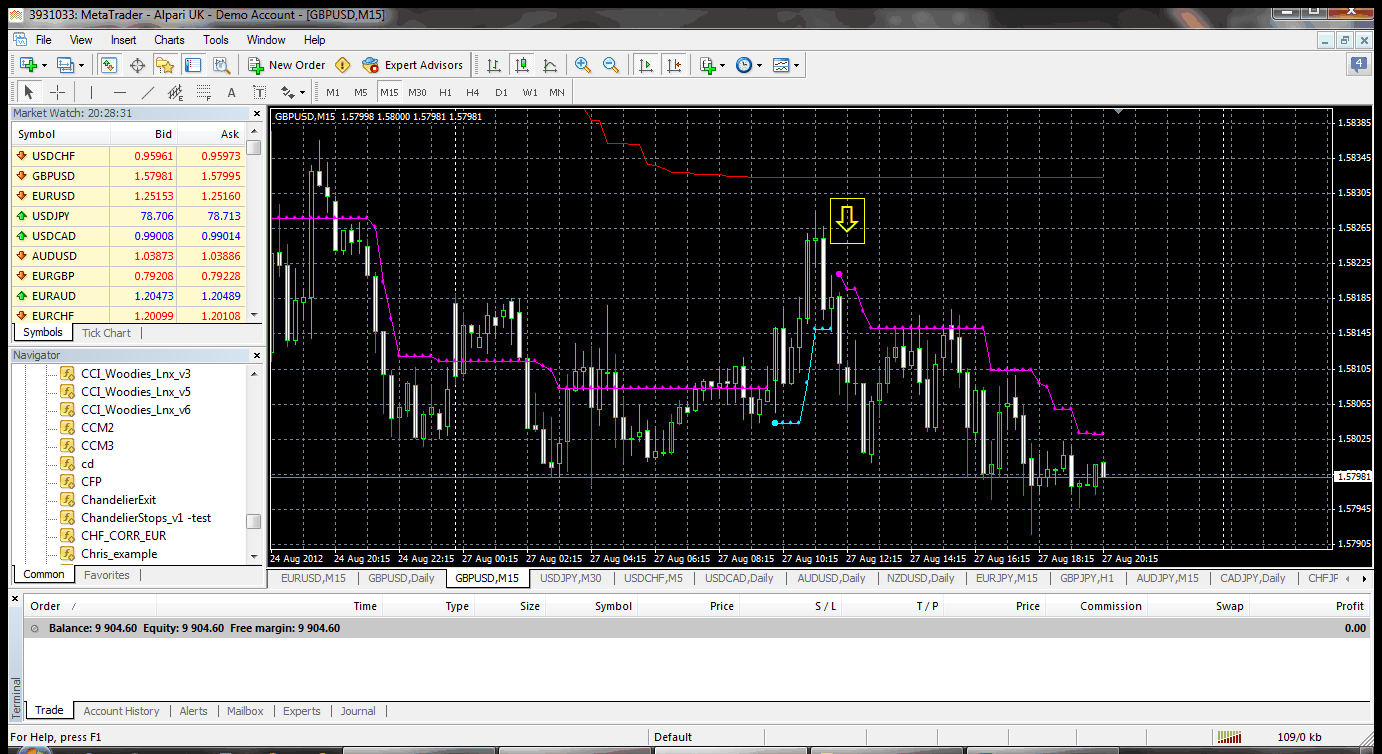Toggle the Auto Scroll chart icon
The height and width of the screenshot is (754, 1382).
(646, 65)
